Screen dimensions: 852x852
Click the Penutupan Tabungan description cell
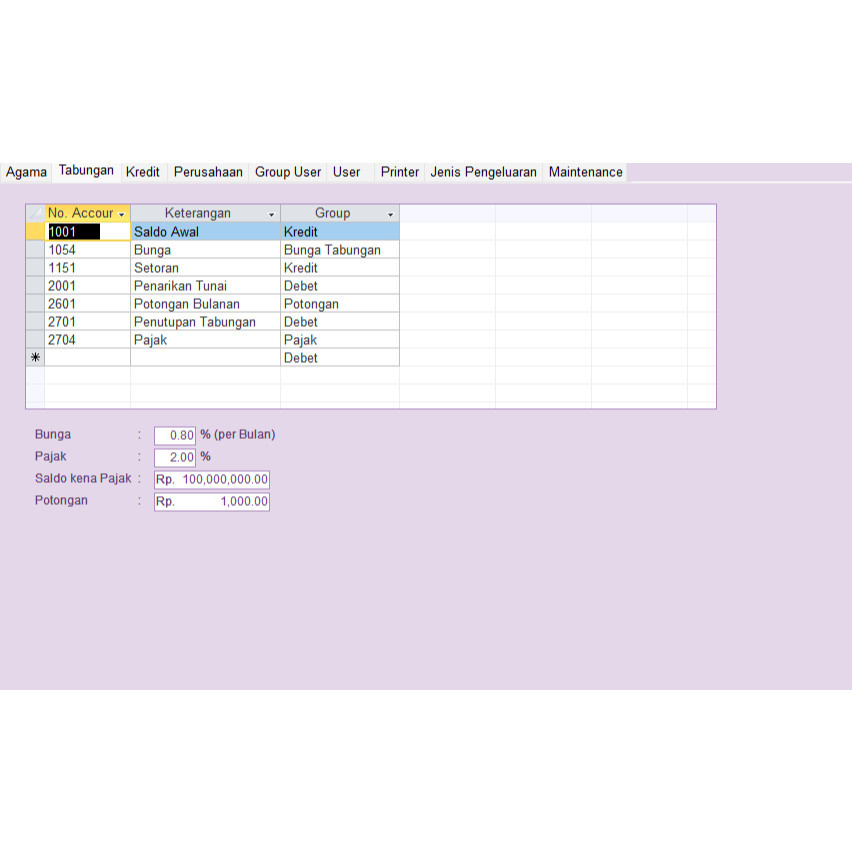pos(206,322)
